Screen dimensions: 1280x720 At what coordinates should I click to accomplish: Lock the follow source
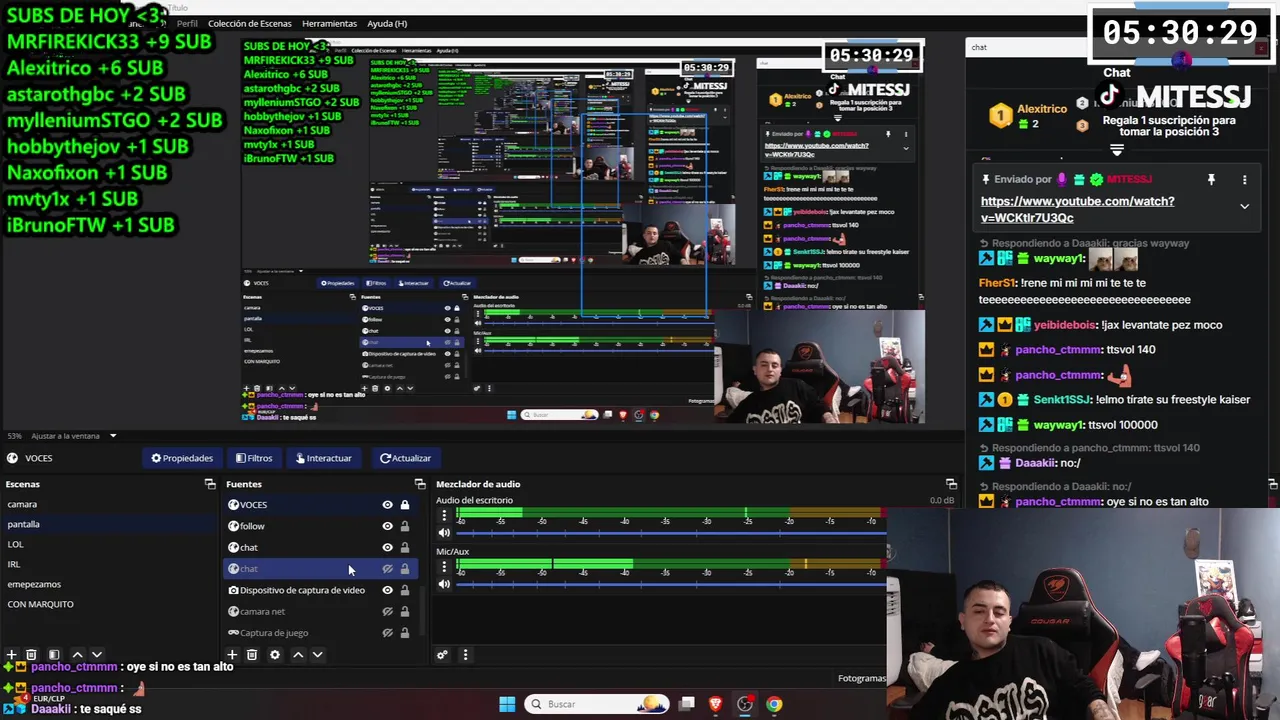tap(405, 526)
